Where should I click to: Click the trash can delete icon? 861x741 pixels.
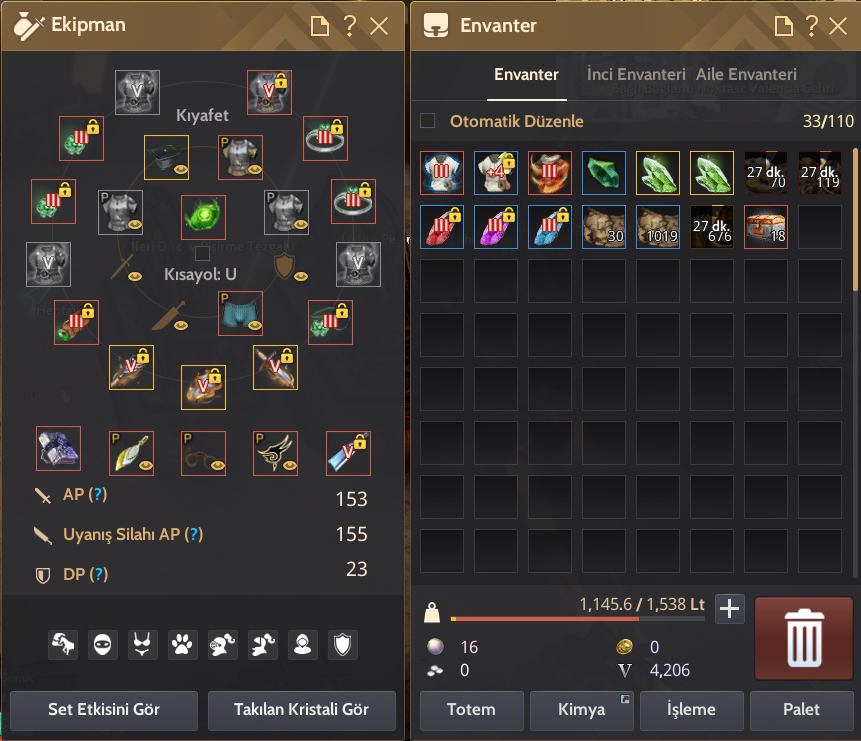[x=804, y=638]
